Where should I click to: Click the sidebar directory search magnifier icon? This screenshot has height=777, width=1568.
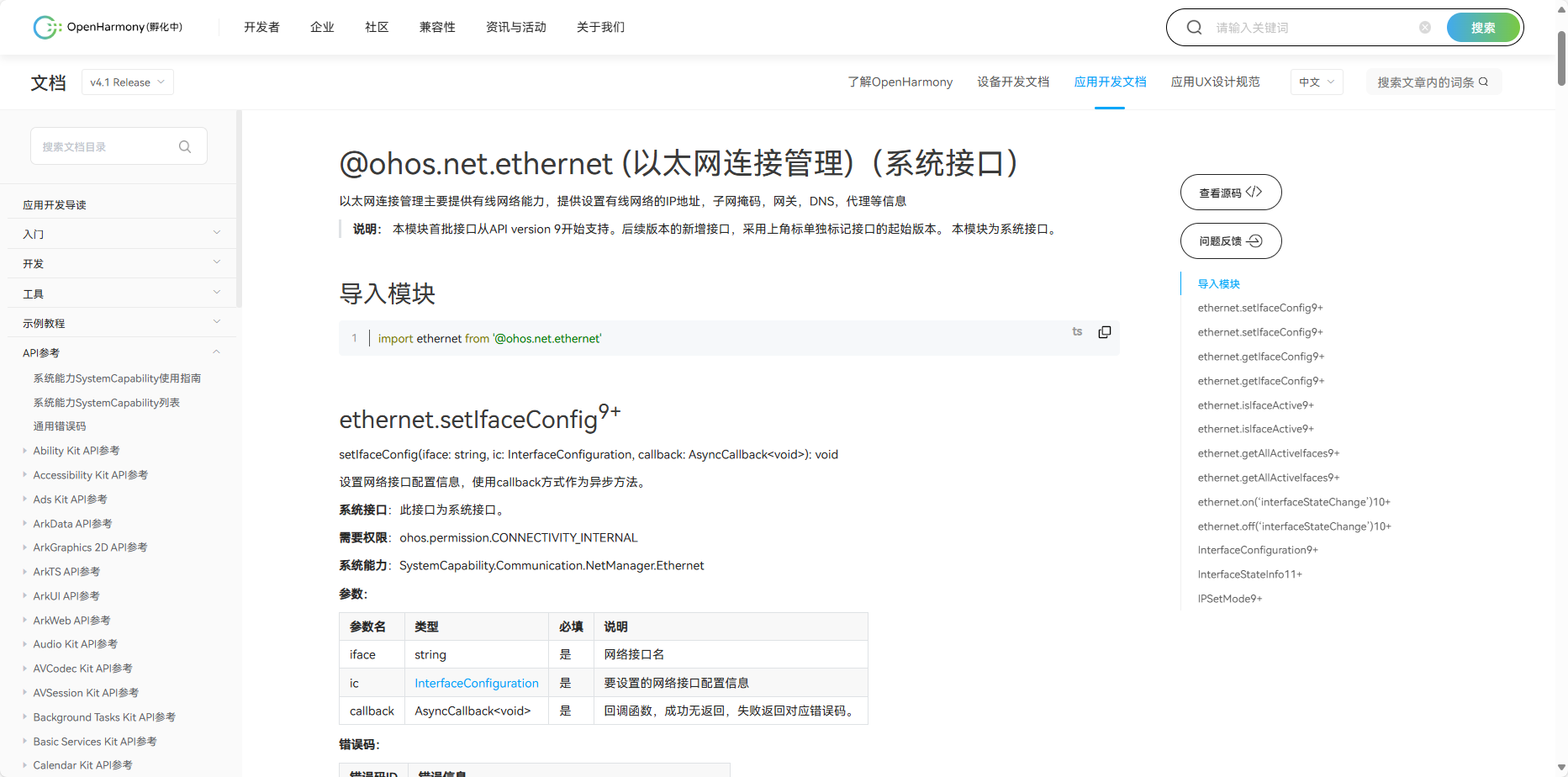tap(185, 146)
